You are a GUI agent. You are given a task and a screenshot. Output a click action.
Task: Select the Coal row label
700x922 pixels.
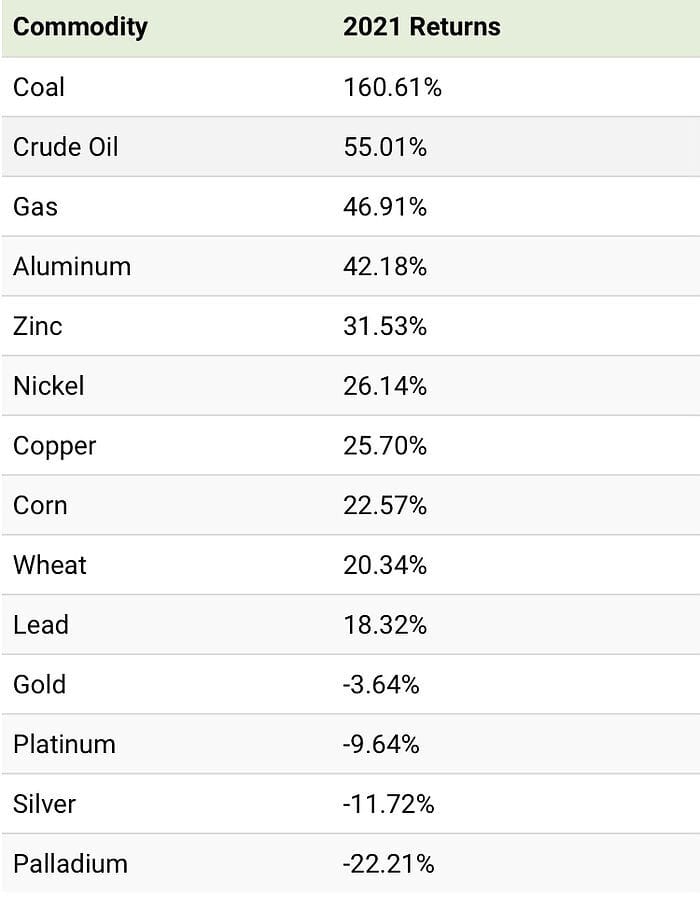click(x=39, y=87)
